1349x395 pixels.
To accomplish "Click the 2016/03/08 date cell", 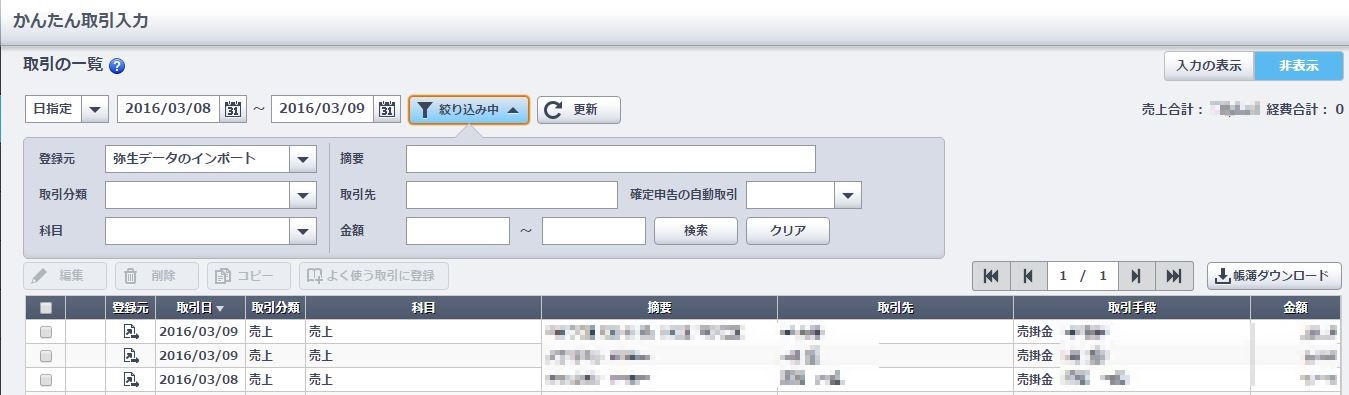I will (200, 380).
